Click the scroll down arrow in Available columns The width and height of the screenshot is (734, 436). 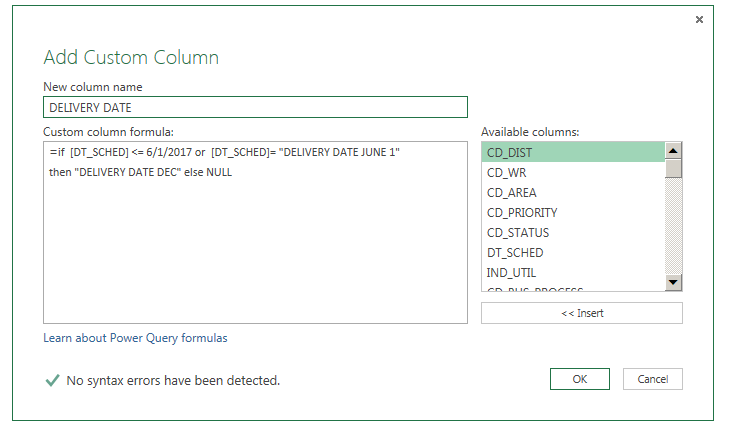coord(673,282)
